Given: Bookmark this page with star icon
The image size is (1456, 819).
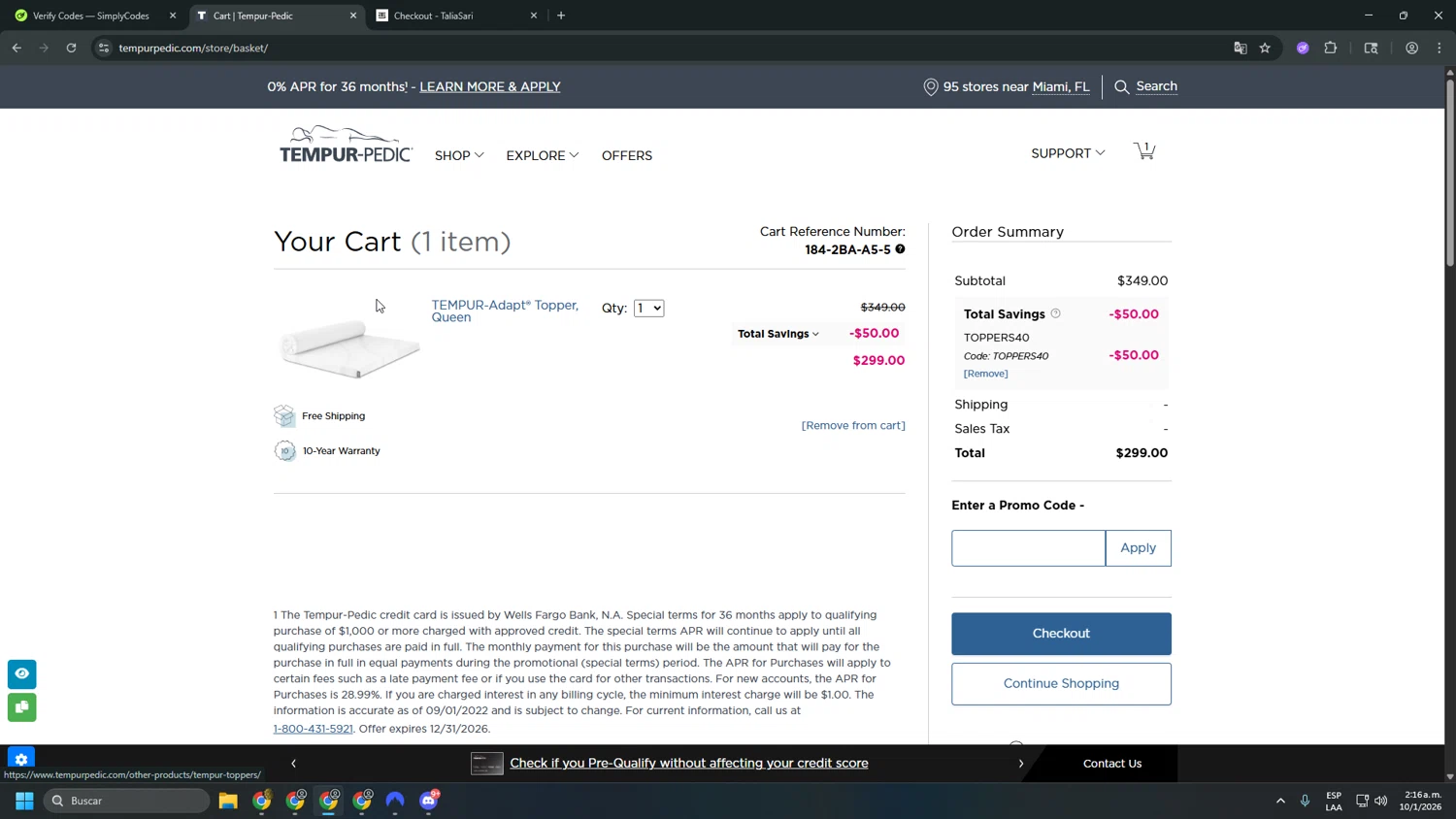Looking at the screenshot, I should point(1265,48).
